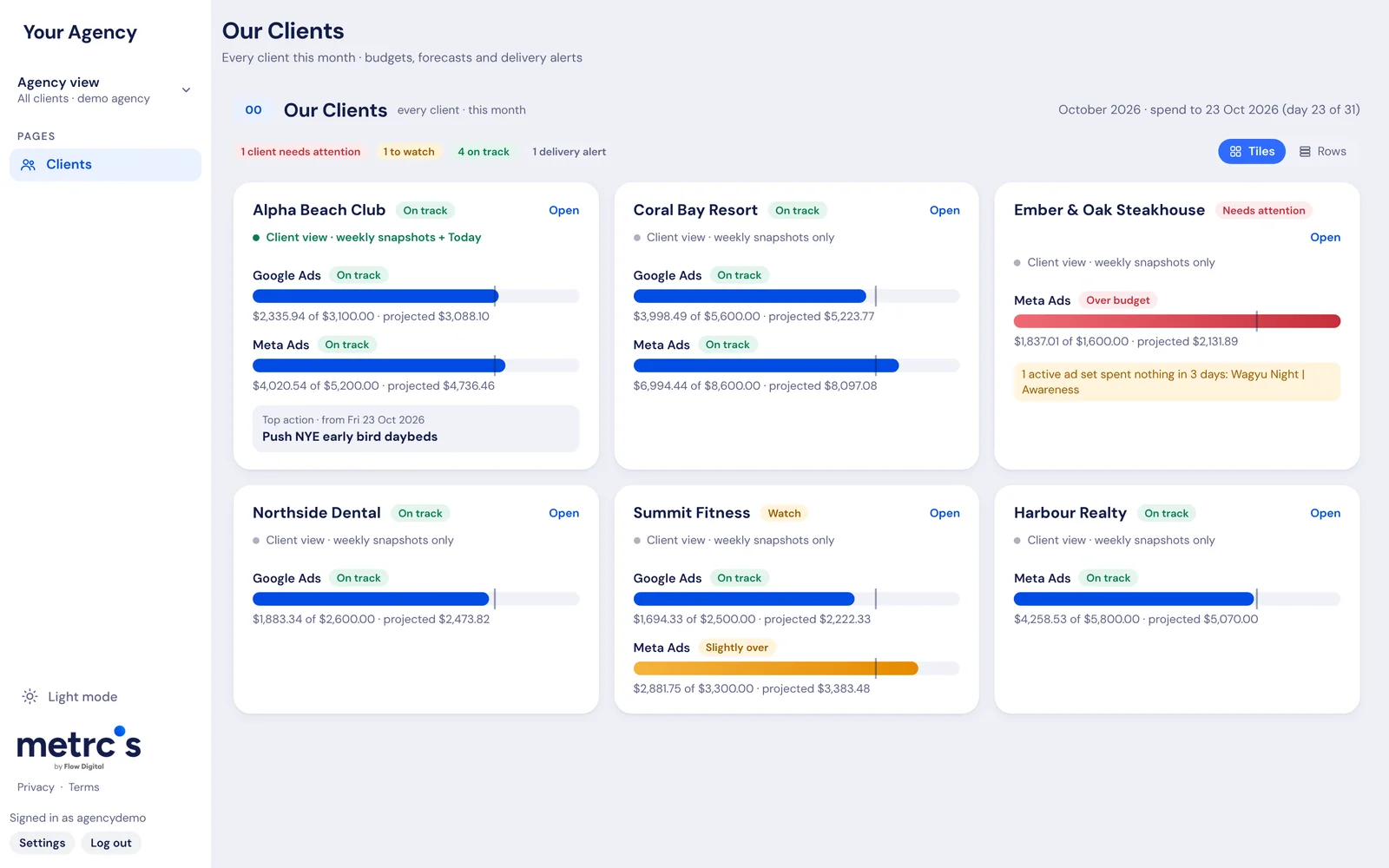
Task: Toggle Light mode in the sidebar
Action: click(x=69, y=696)
